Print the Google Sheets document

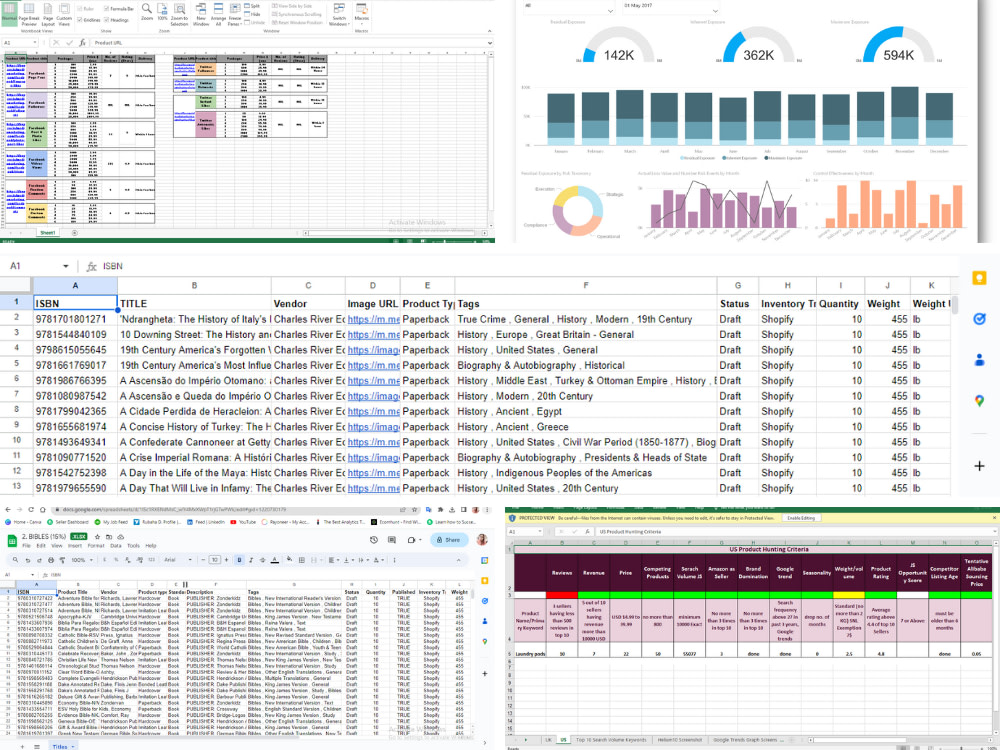(51, 560)
